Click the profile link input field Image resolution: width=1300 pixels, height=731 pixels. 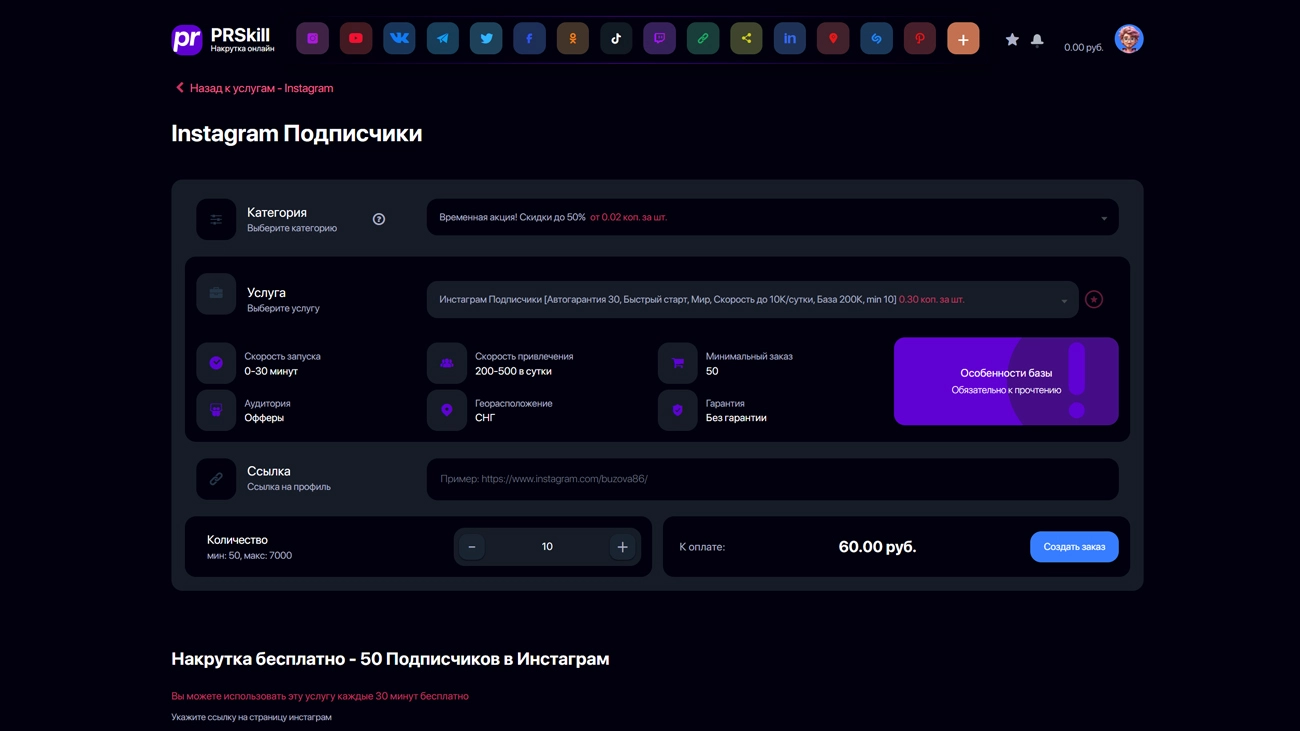pos(772,479)
